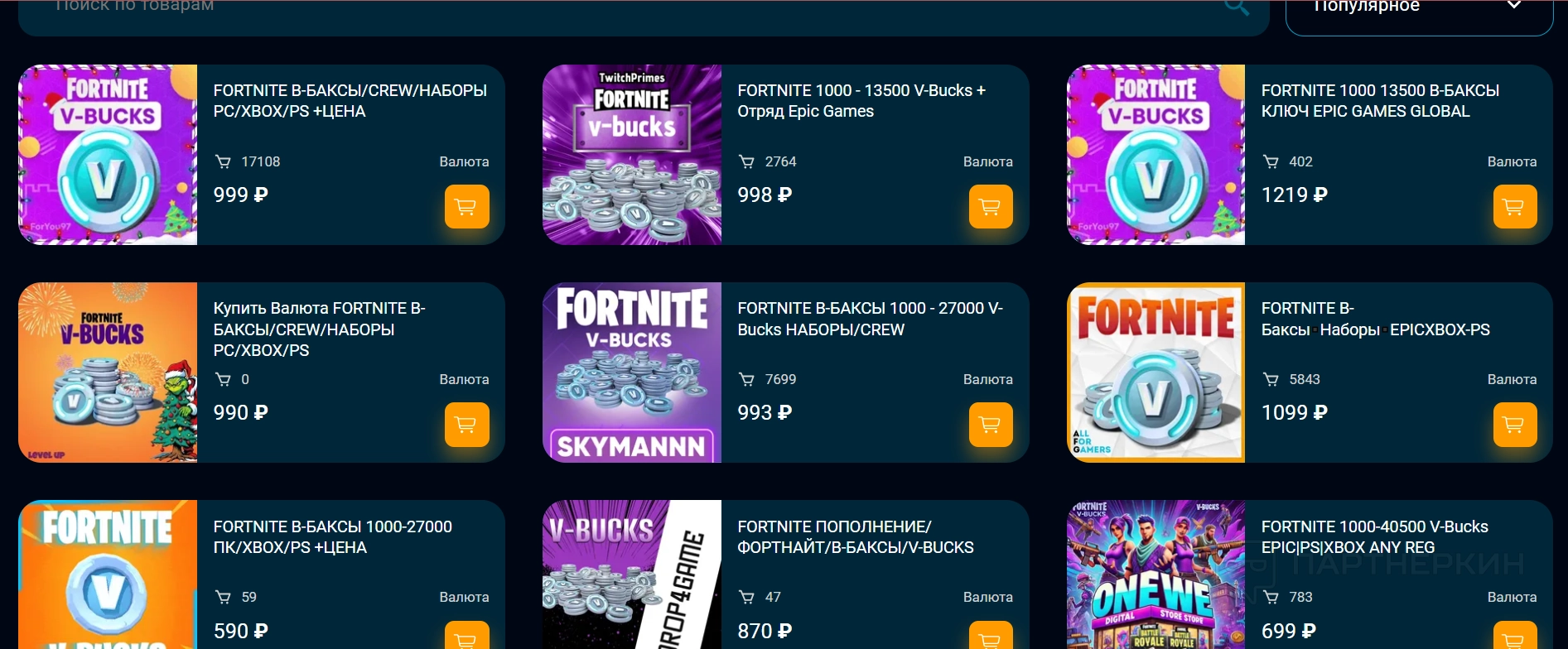The image size is (1568, 649).
Task: Open FORTNITE 1000-40500 V-Bucks EPIC|PS|XBOX listing
Action: pos(1374,536)
